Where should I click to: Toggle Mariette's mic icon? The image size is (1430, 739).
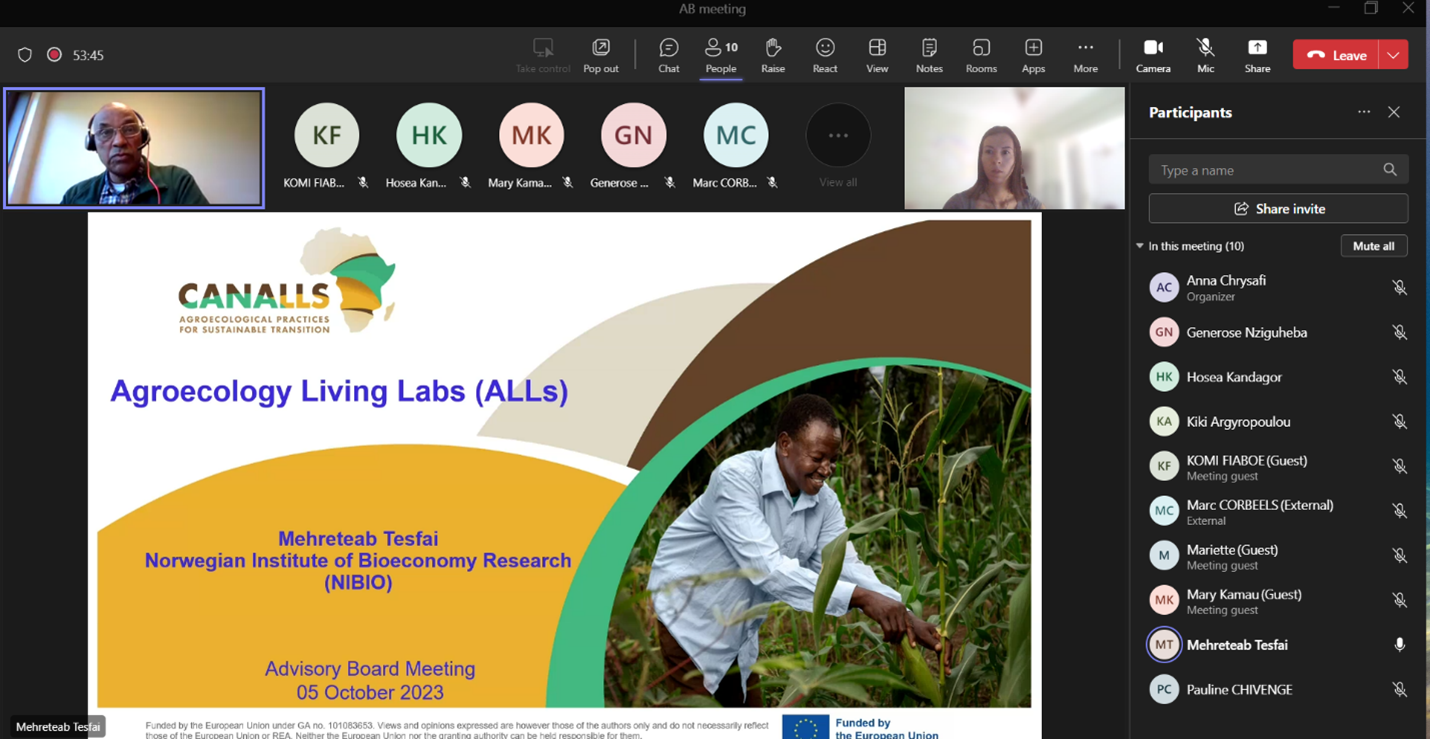pyautogui.click(x=1400, y=555)
